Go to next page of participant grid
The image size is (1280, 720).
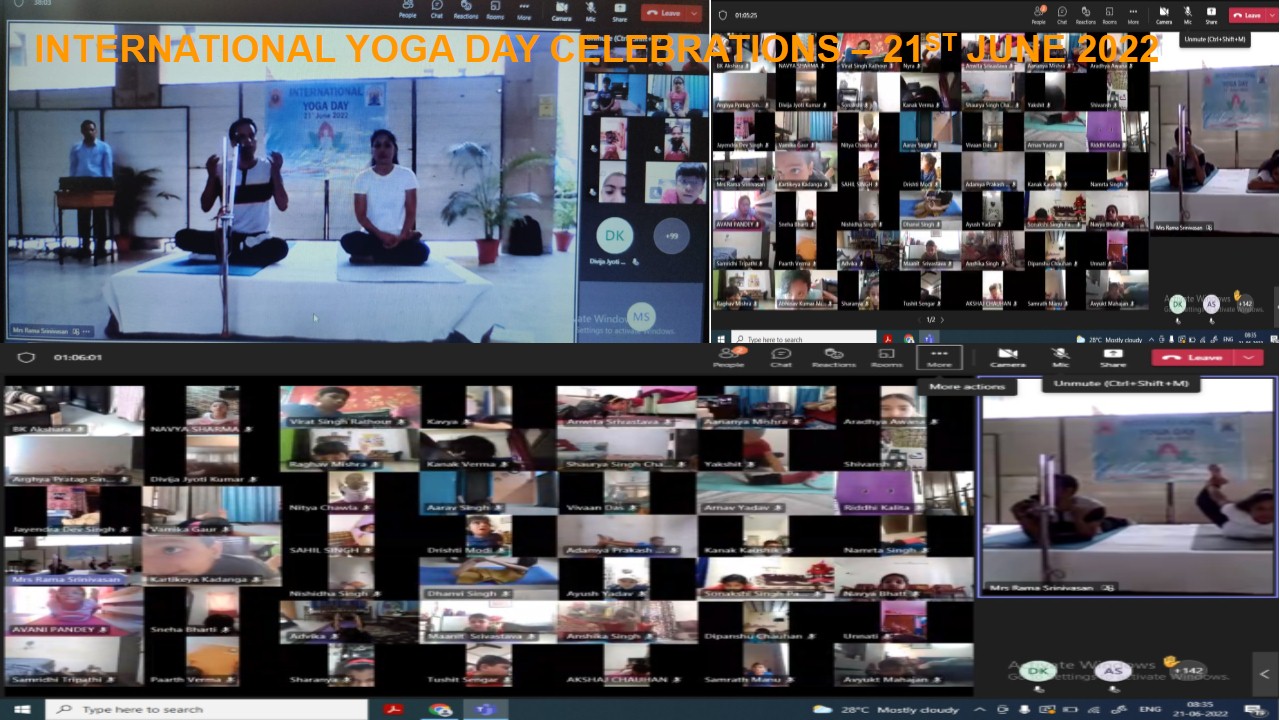point(942,320)
